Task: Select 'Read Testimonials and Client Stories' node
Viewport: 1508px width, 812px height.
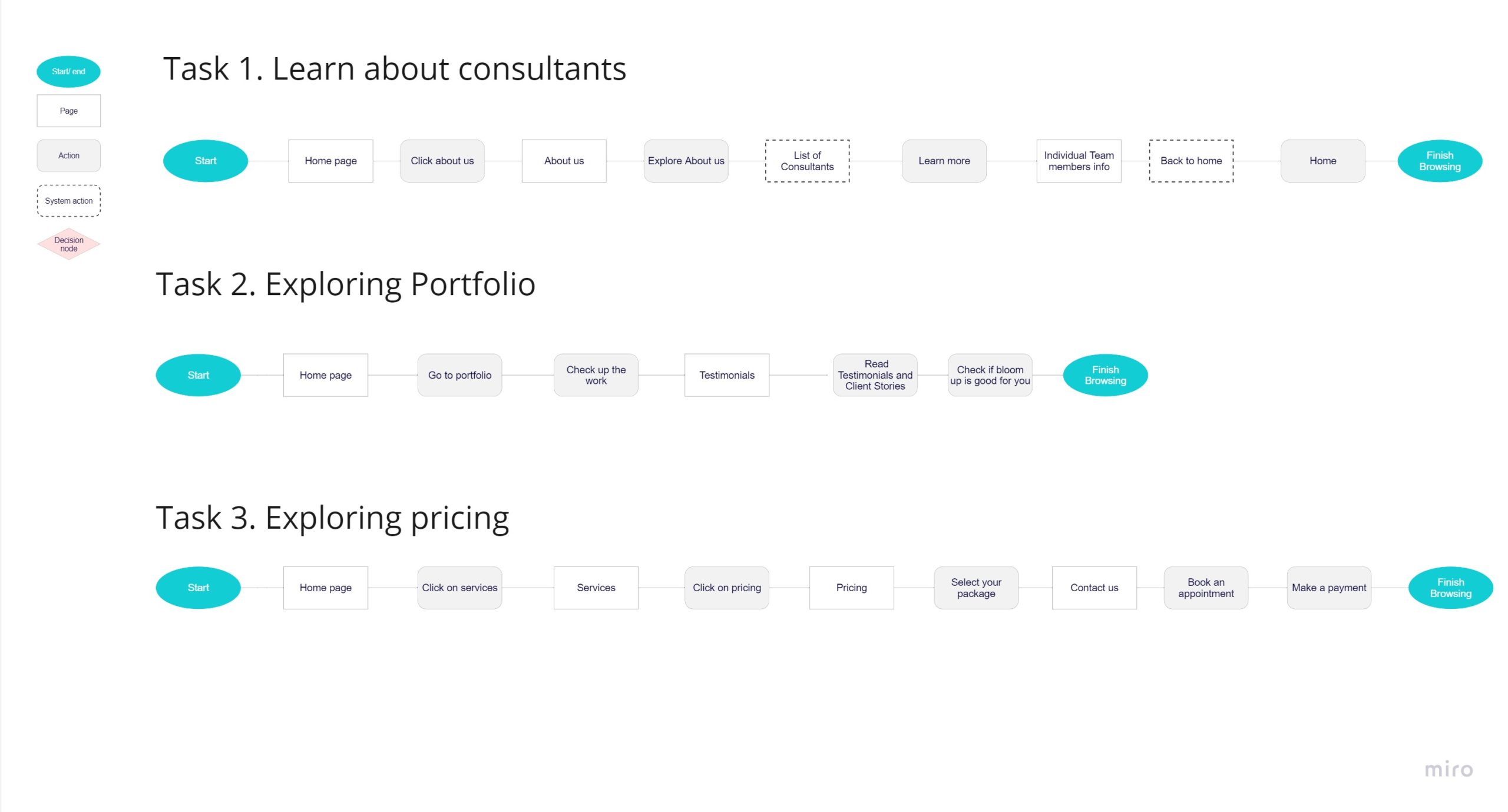Action: [875, 375]
